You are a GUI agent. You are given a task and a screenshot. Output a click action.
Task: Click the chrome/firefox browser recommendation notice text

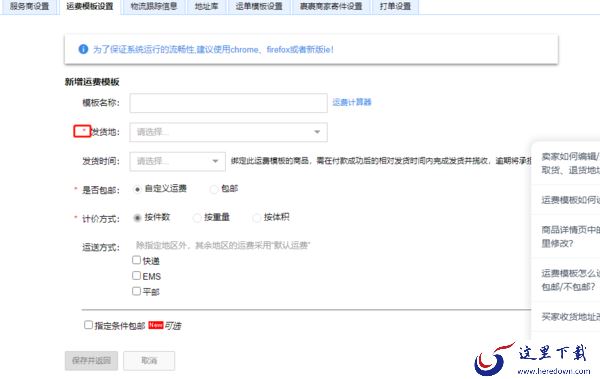[x=213, y=49]
